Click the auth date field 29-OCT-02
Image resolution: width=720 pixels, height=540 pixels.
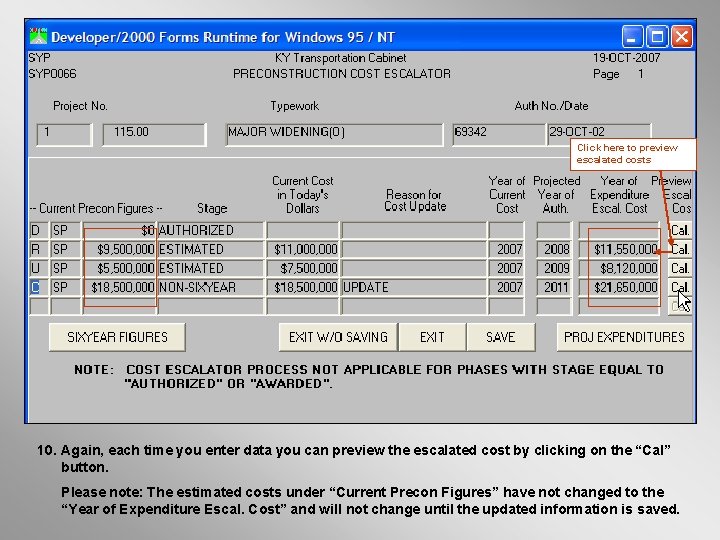tap(599, 134)
